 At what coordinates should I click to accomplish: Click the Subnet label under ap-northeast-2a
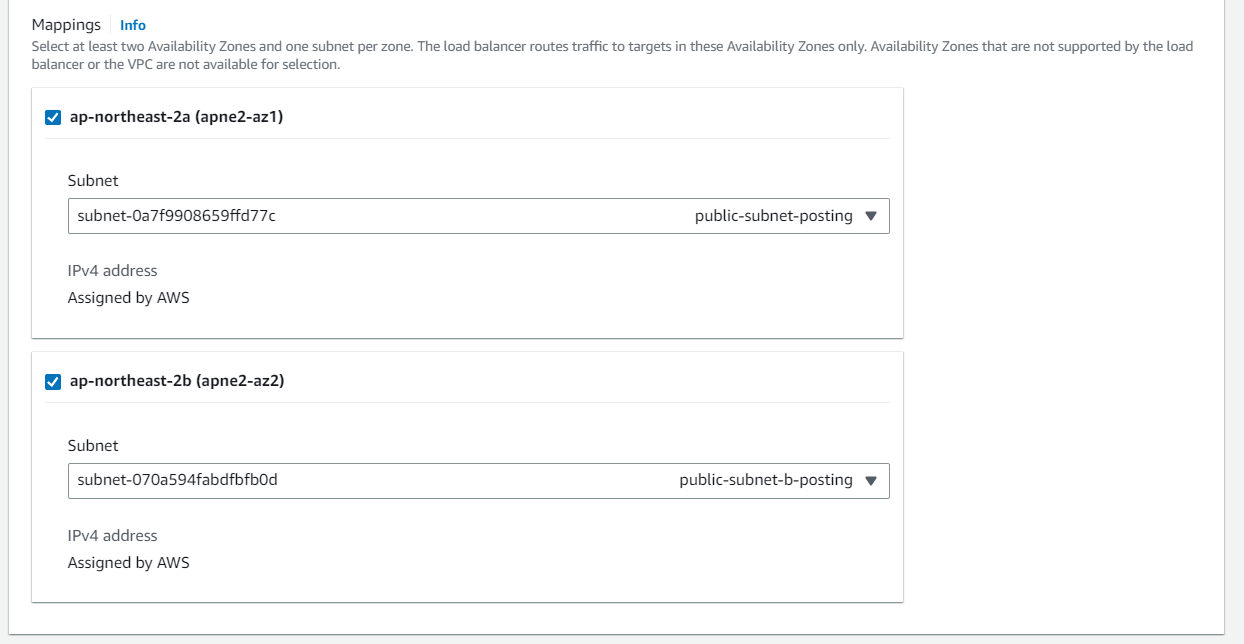click(x=93, y=181)
